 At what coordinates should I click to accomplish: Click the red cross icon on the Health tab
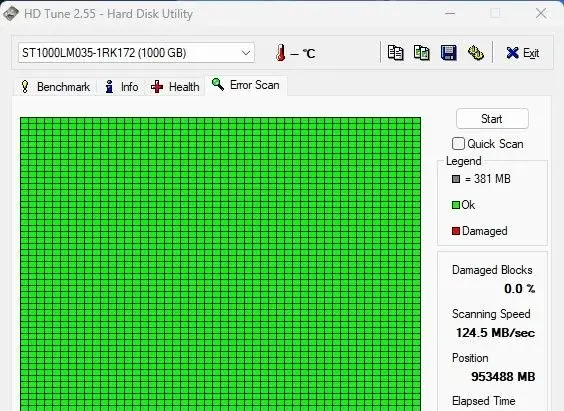tap(157, 87)
